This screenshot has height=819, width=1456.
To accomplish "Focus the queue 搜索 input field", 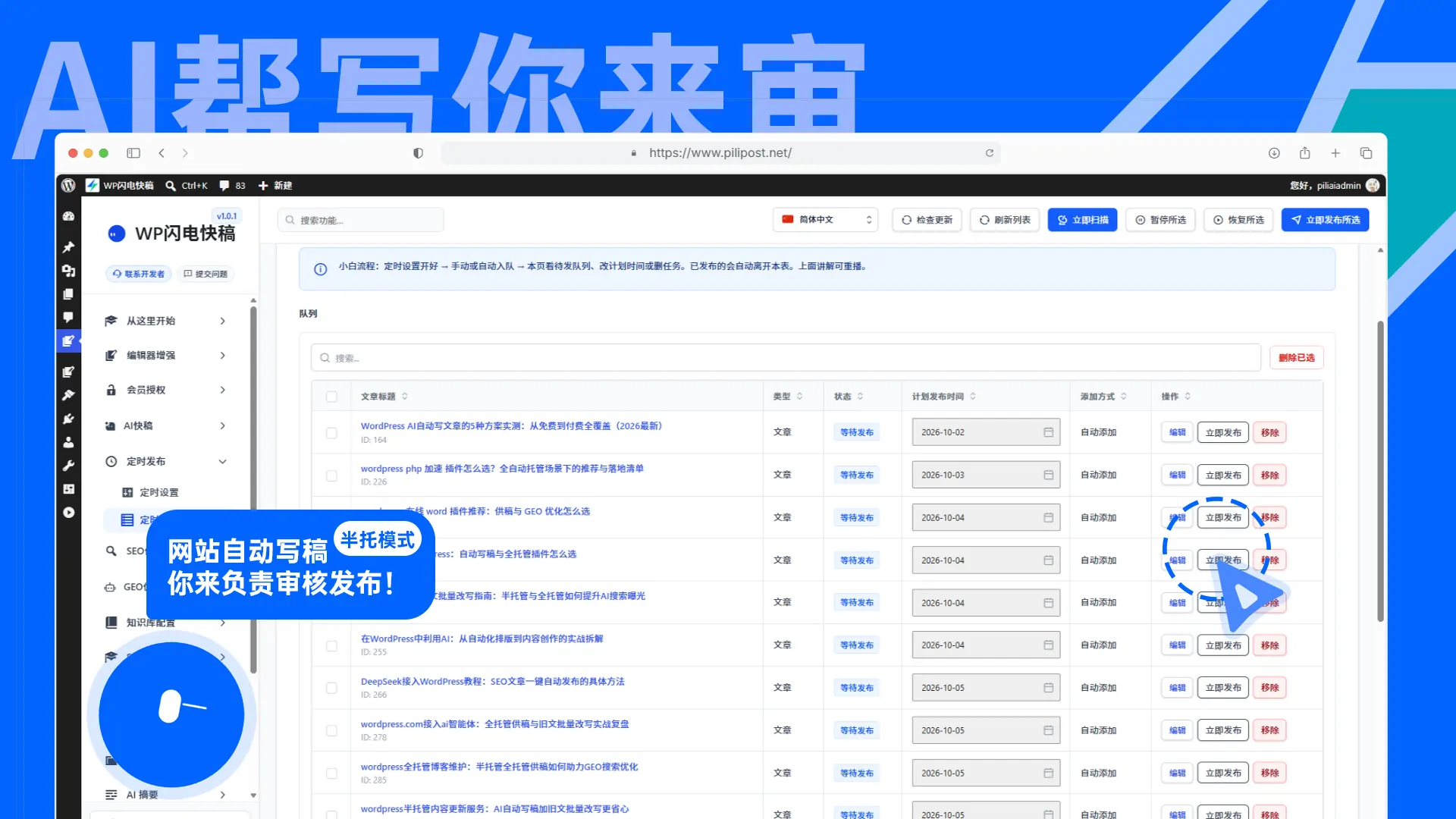I will 786,358.
